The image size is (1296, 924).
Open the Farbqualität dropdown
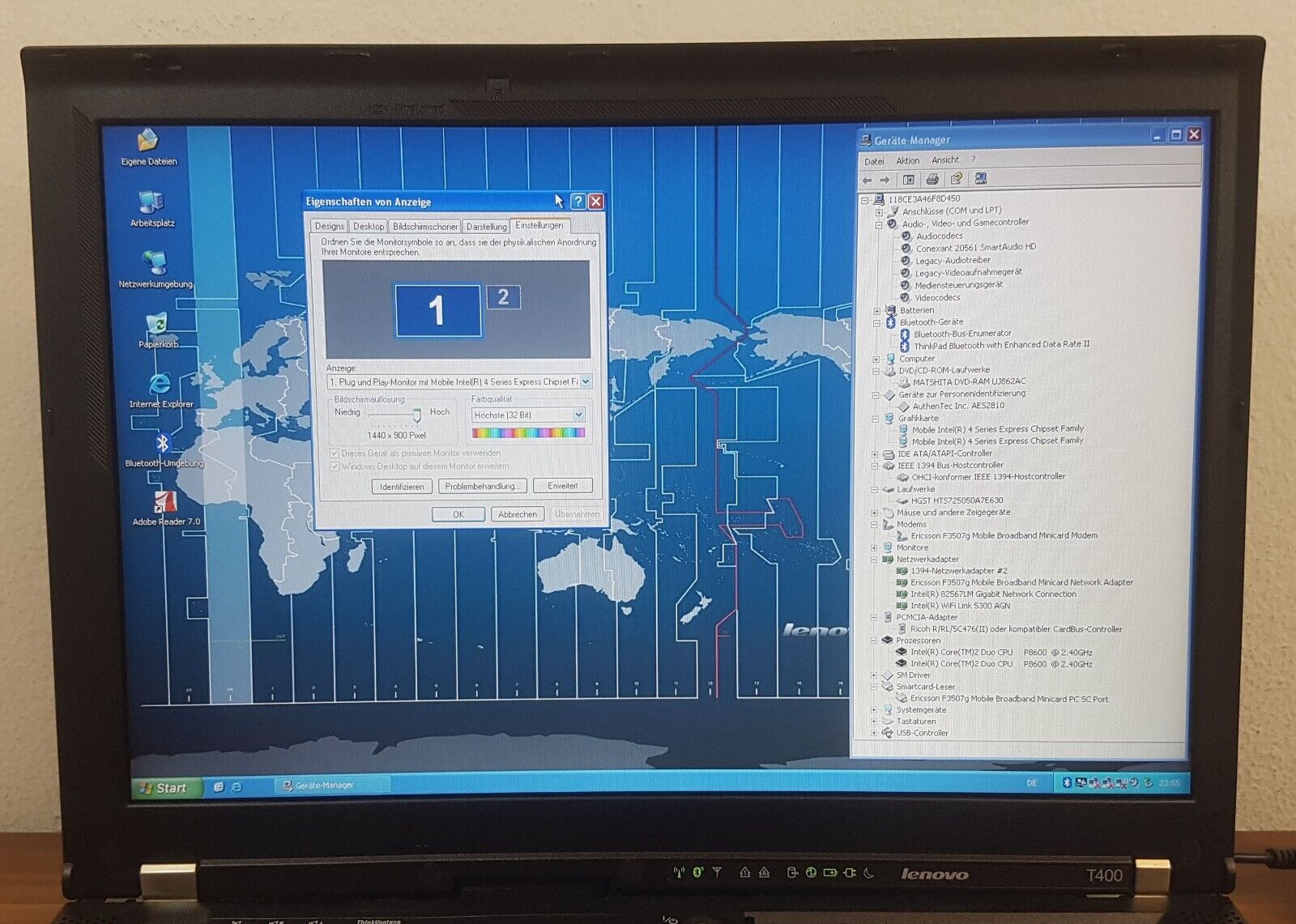(578, 415)
